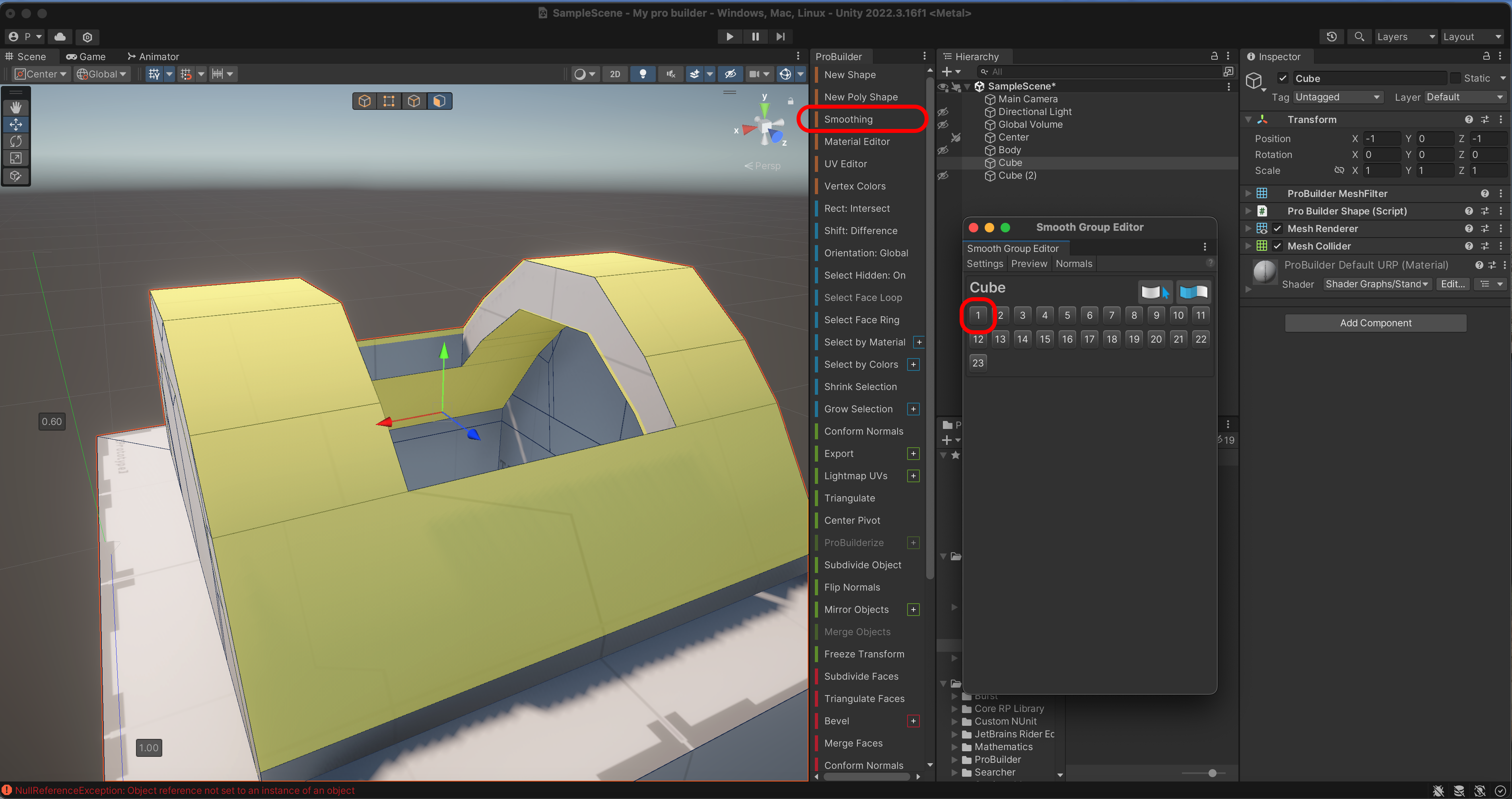1512x799 pixels.
Task: Select smoothing group 5
Action: (1067, 316)
